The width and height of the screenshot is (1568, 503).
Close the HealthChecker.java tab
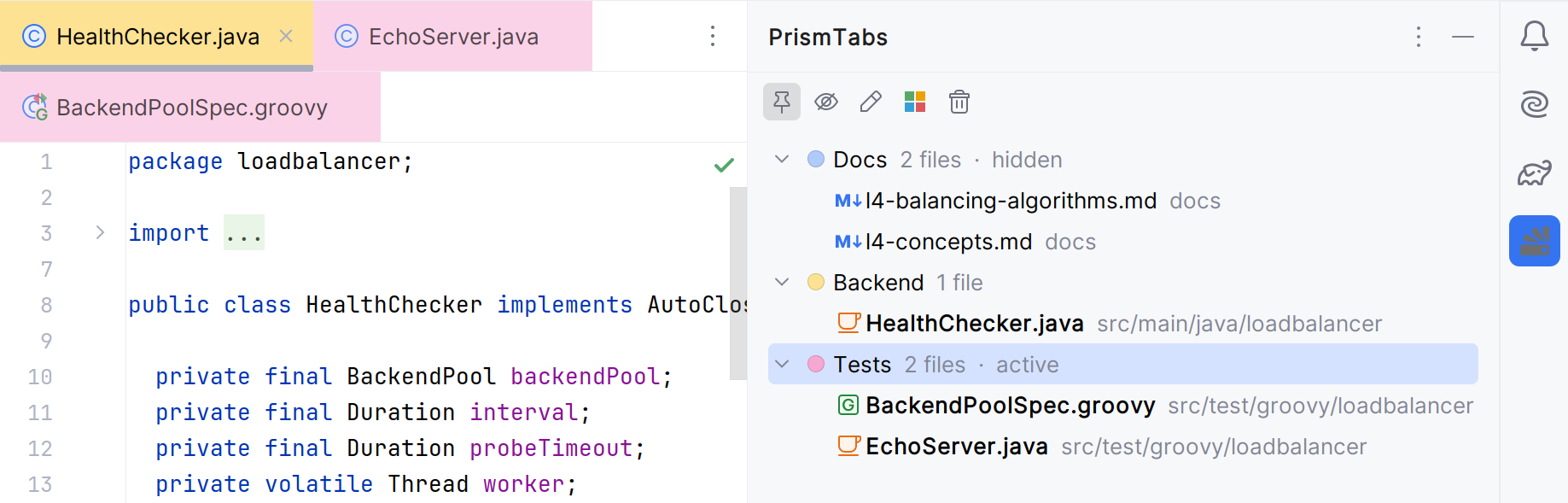point(286,36)
